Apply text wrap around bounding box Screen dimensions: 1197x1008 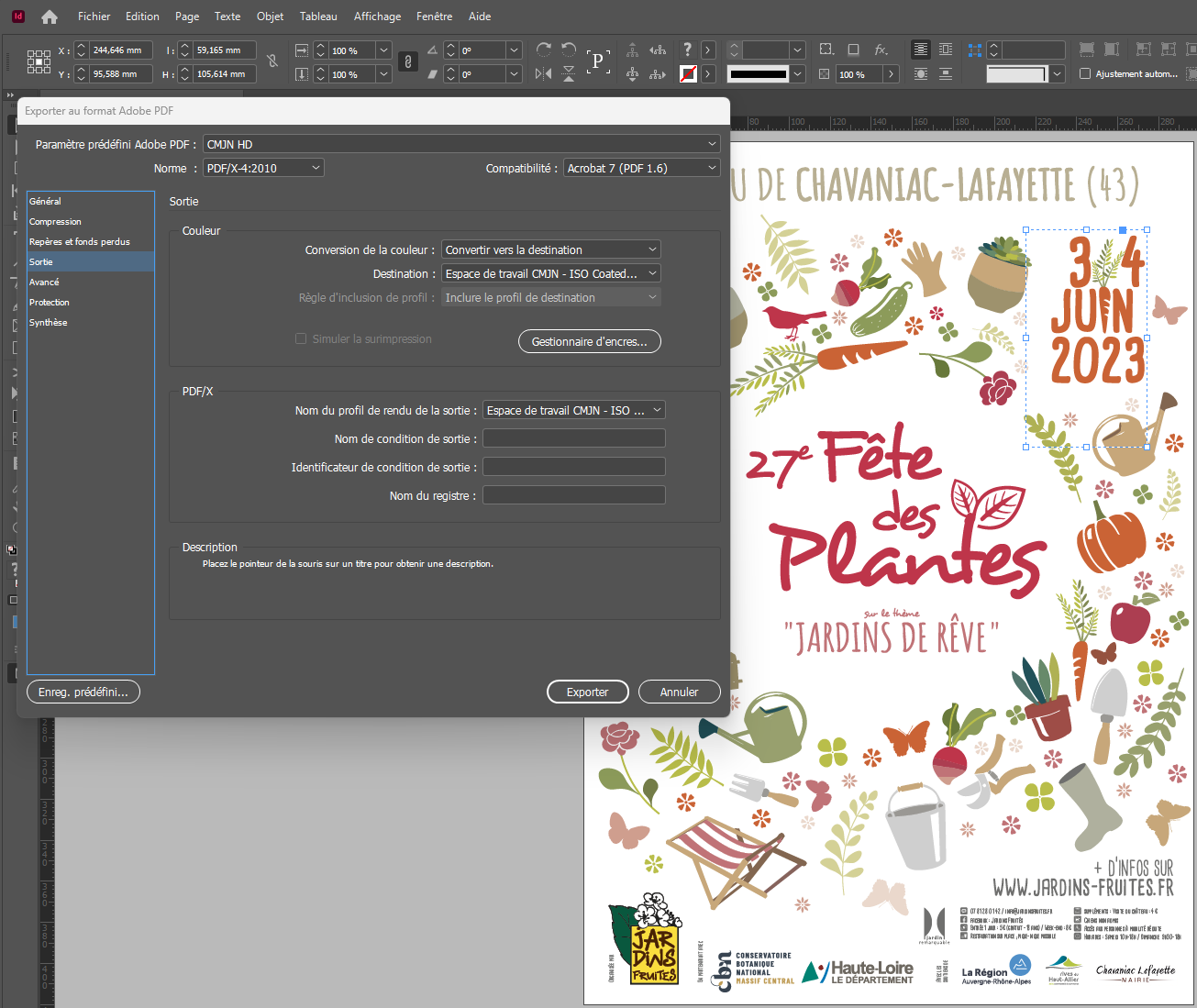point(946,50)
